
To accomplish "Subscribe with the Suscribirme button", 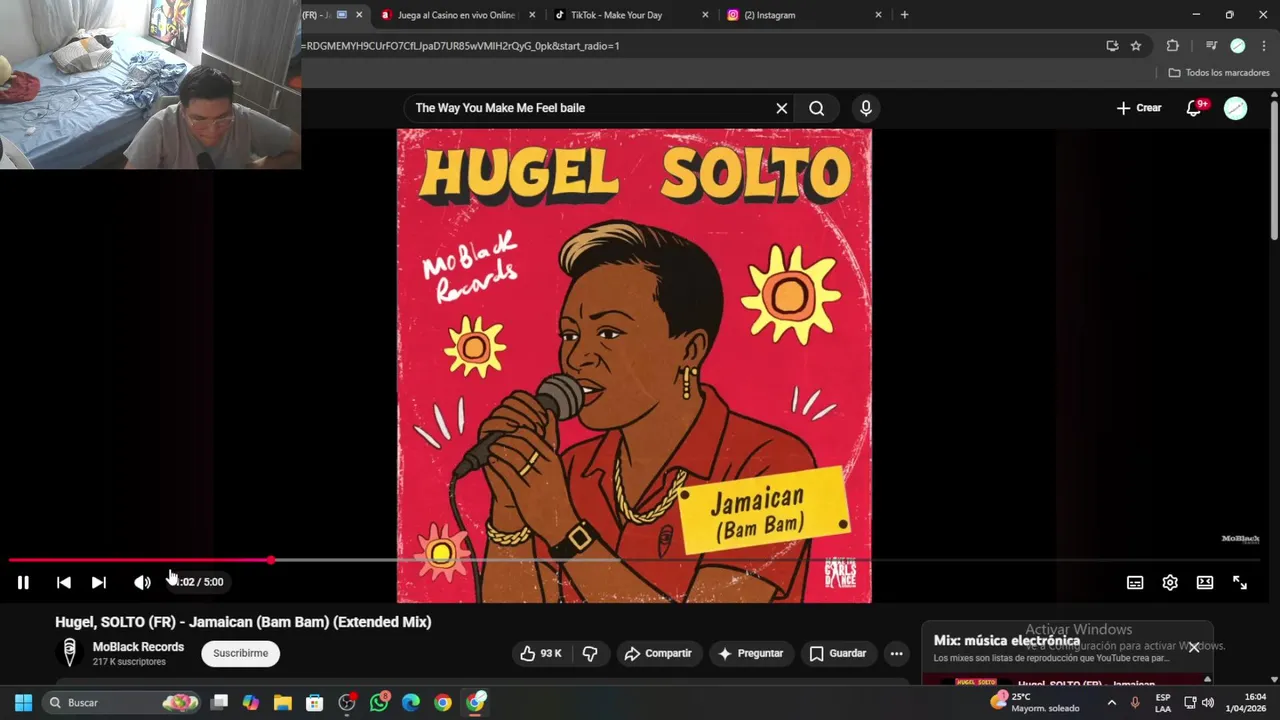I will coord(241,653).
